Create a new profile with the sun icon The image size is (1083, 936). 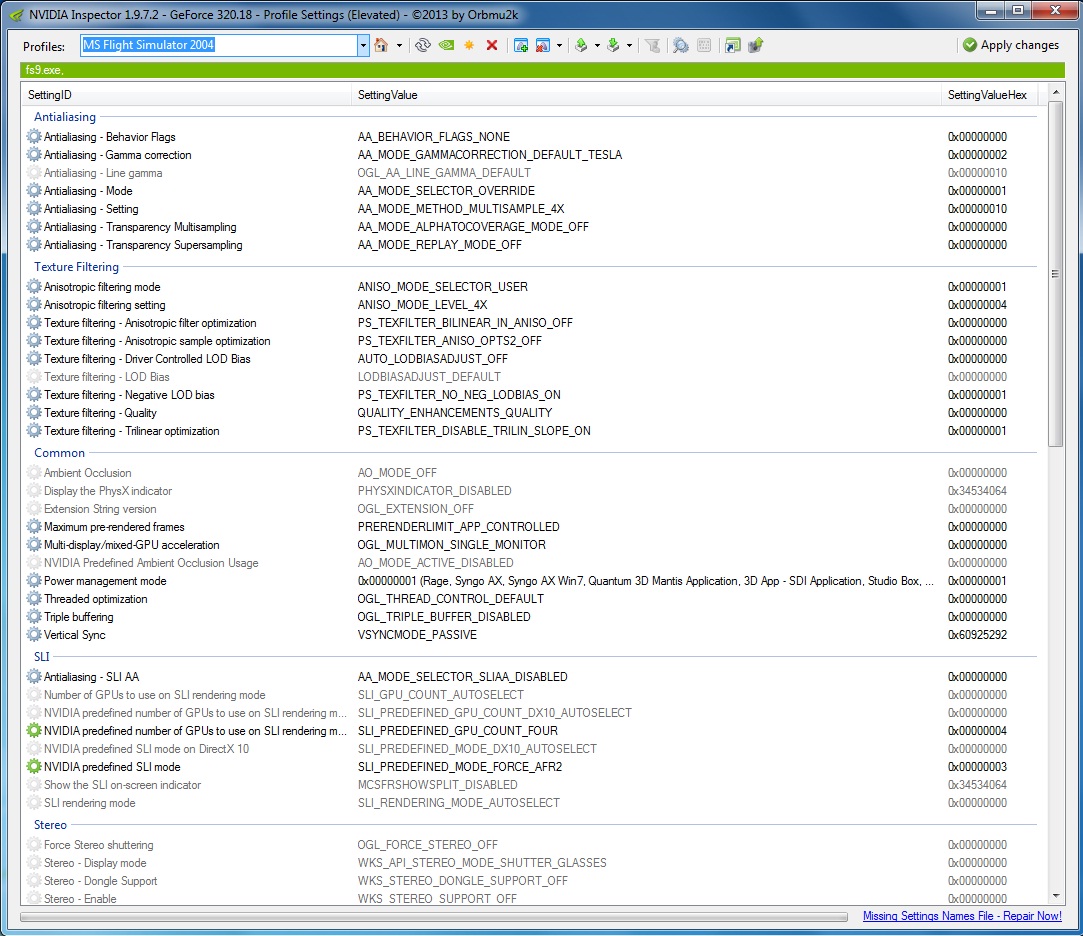coord(469,46)
